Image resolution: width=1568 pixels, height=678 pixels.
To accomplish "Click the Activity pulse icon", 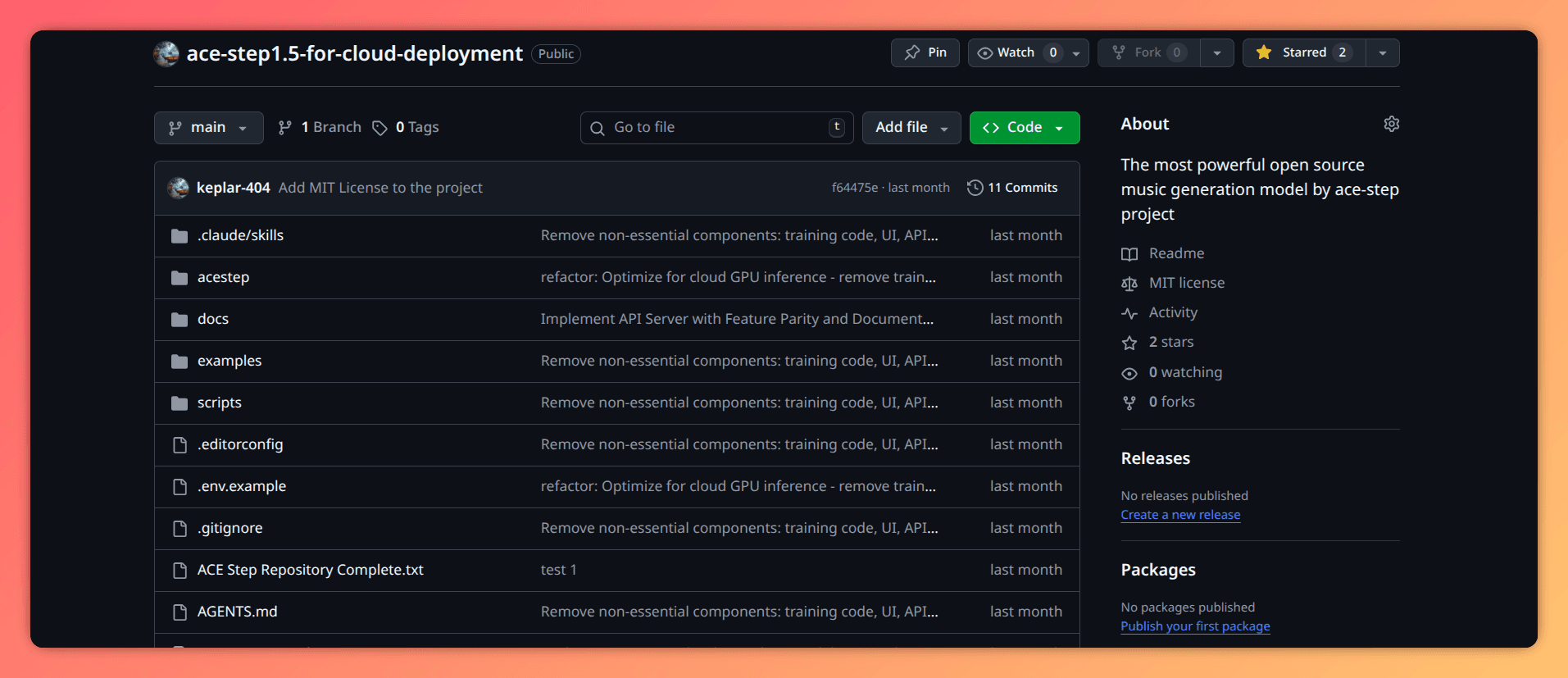I will click(1129, 313).
